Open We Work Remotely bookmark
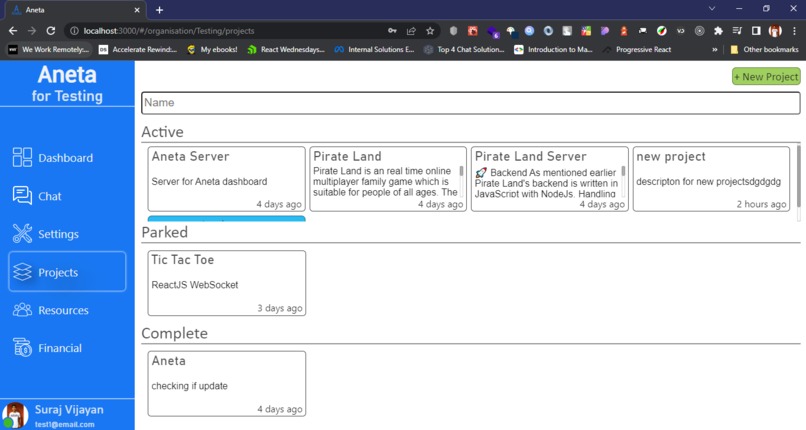 (x=49, y=49)
